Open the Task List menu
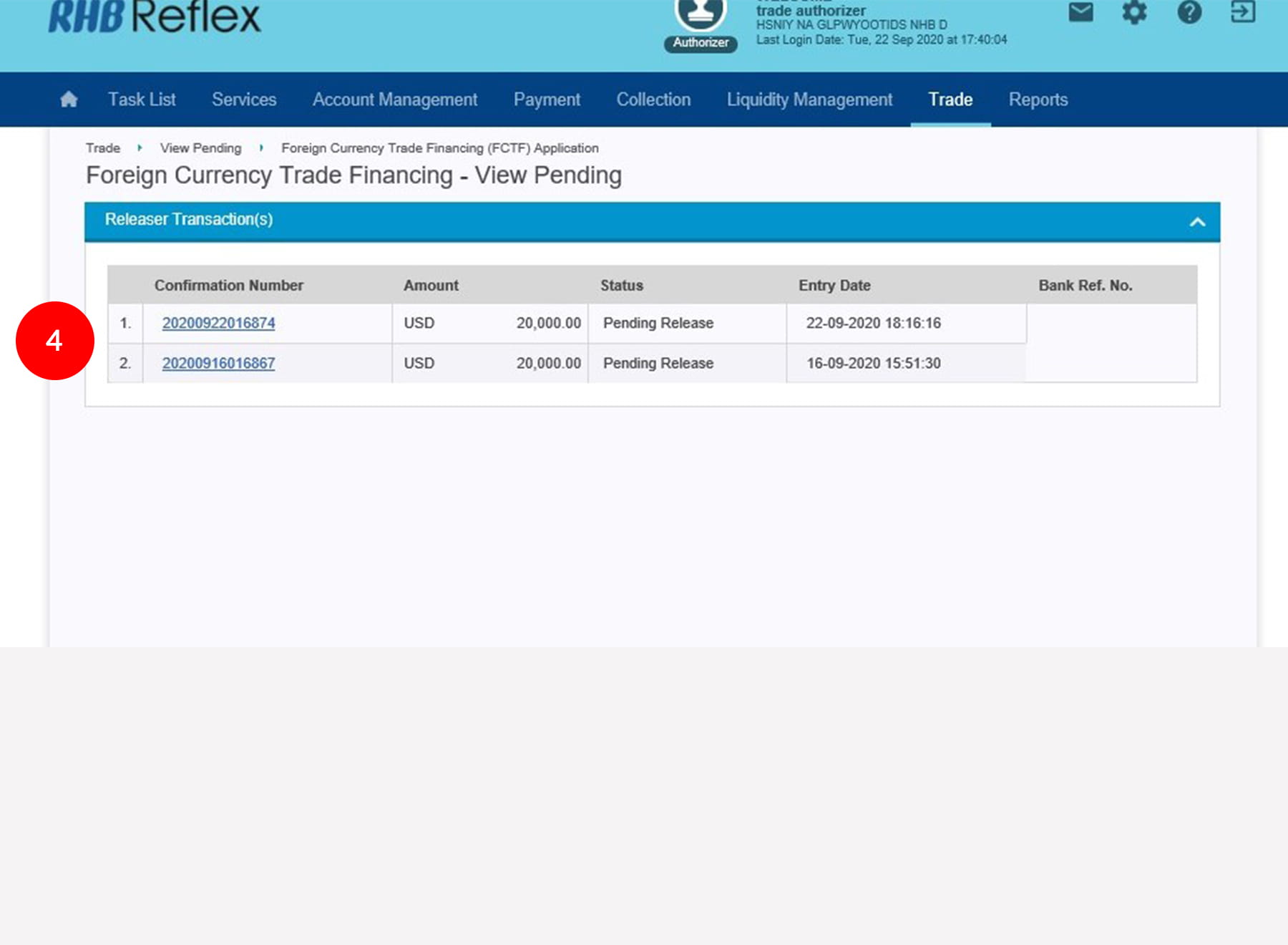 (142, 100)
